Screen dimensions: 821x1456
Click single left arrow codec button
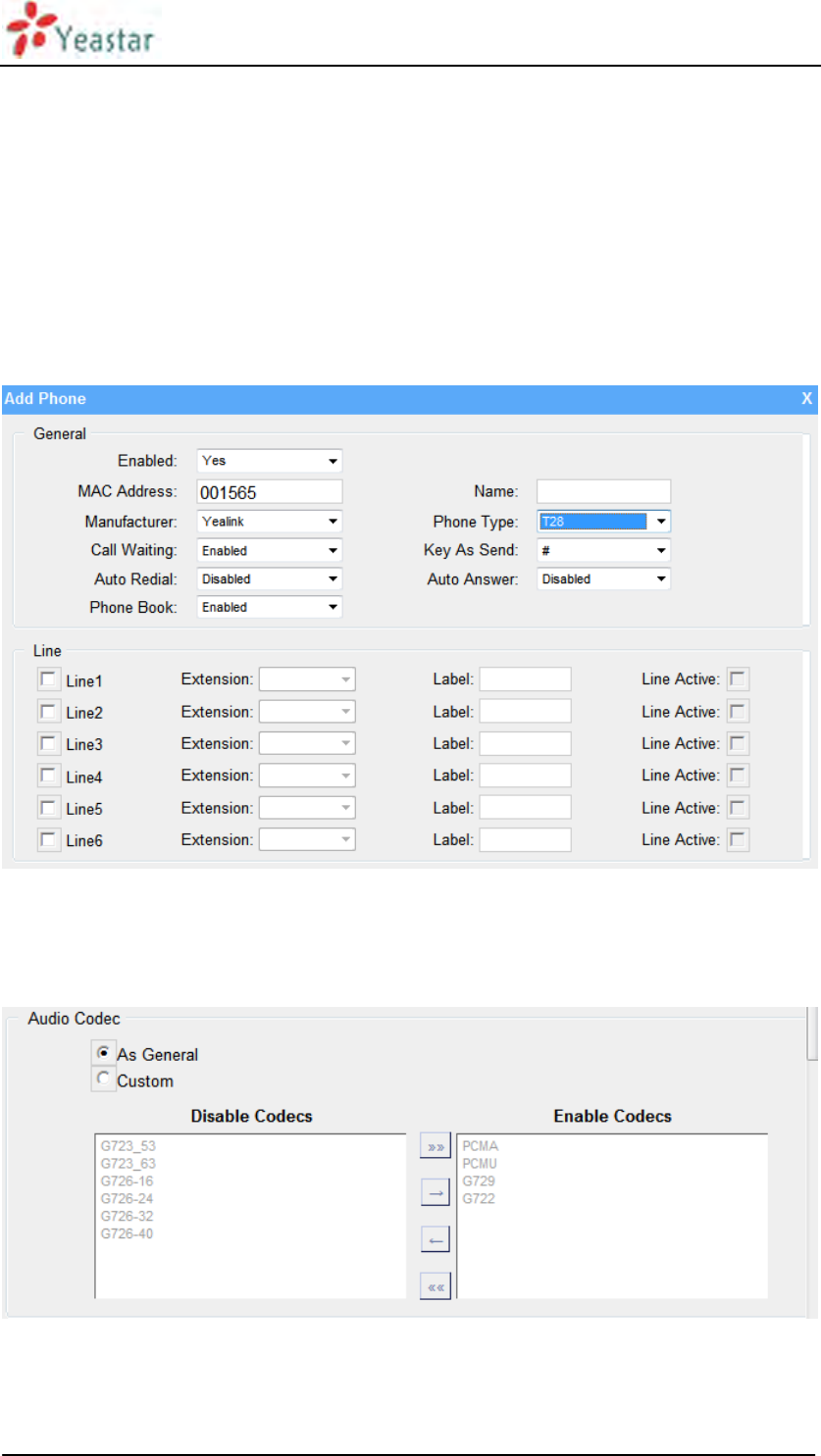point(435,1240)
